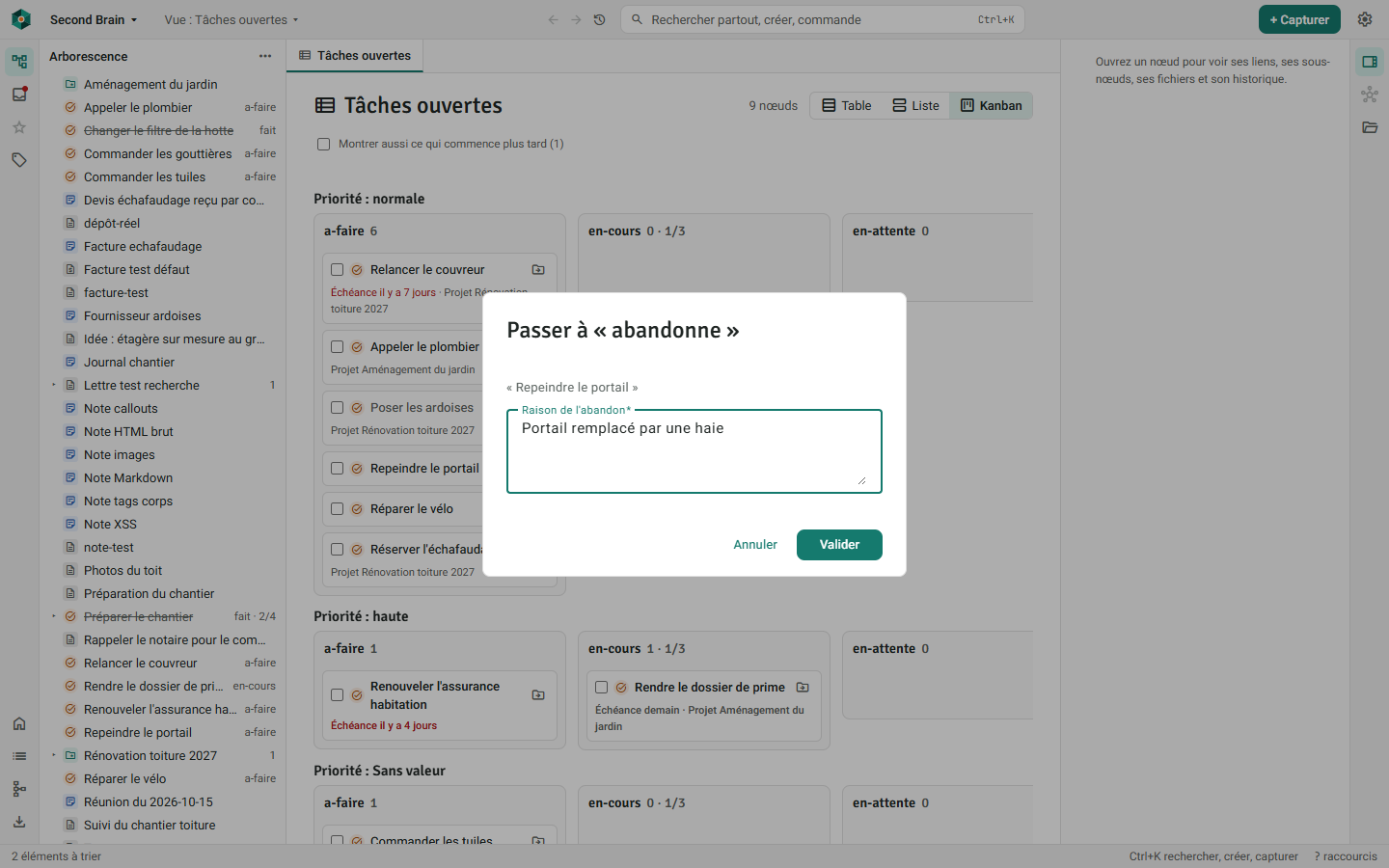This screenshot has height=868, width=1389.
Task: Select the Kanban view
Action: tap(991, 105)
